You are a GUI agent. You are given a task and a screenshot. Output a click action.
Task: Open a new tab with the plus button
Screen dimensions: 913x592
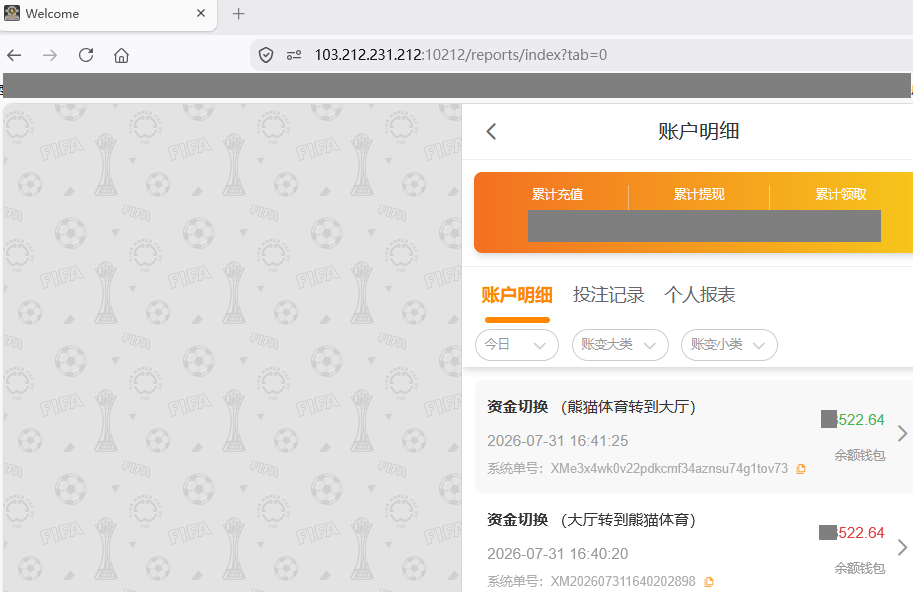point(238,13)
